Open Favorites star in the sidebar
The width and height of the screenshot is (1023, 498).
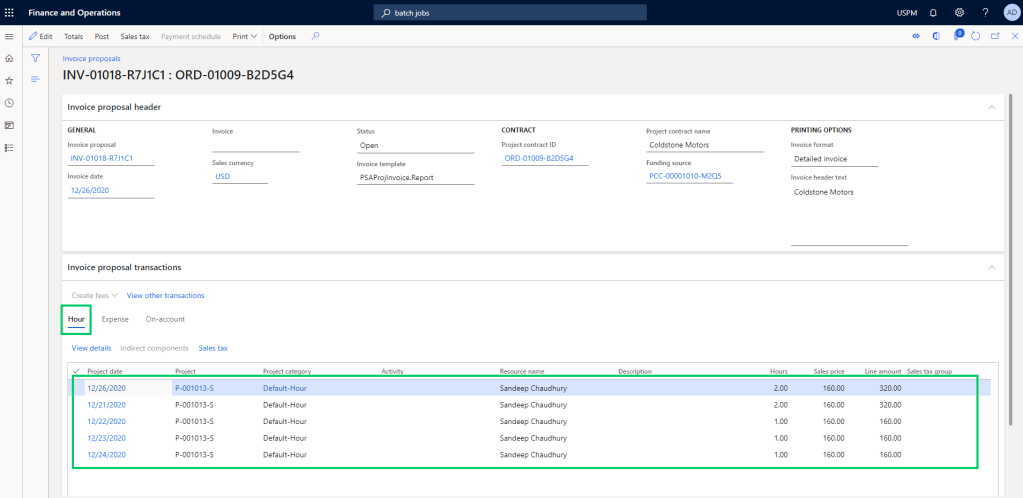click(9, 81)
